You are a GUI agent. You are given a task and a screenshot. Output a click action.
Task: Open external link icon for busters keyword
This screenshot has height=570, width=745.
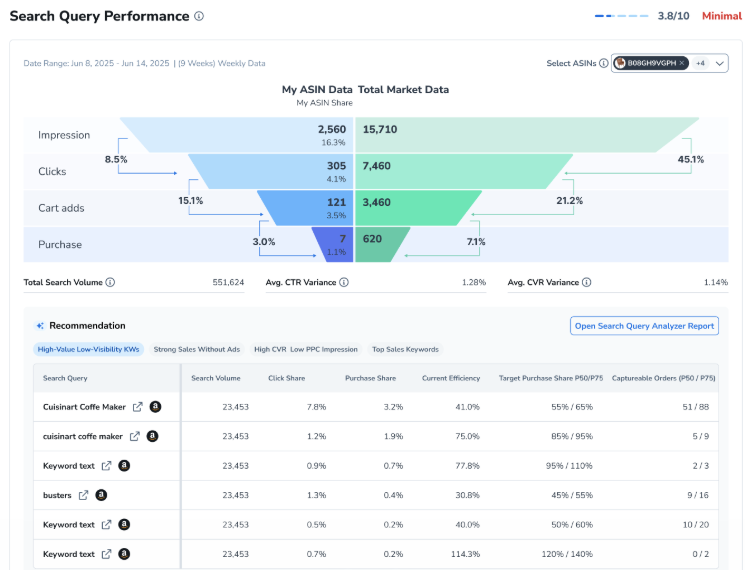(x=84, y=495)
